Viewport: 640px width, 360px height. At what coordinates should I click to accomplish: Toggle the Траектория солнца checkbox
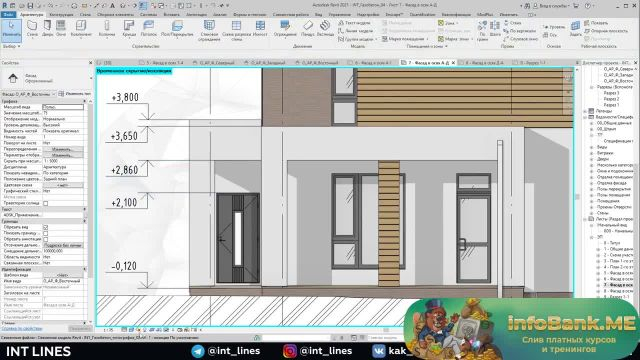pyautogui.click(x=45, y=203)
